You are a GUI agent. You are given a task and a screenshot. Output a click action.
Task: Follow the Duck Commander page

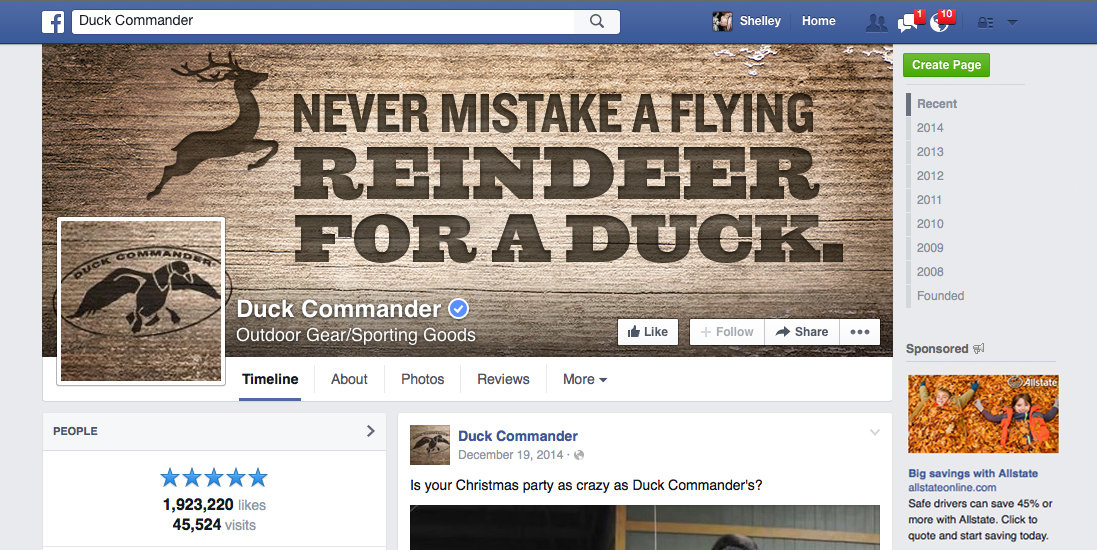point(727,332)
